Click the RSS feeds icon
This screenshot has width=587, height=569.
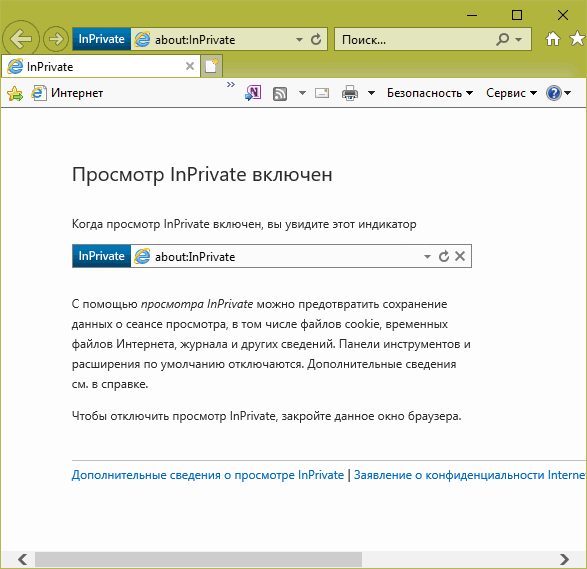point(280,93)
